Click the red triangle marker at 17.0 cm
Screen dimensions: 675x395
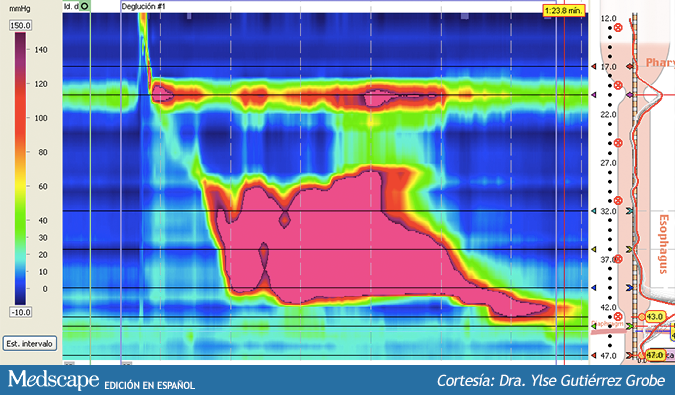(594, 67)
